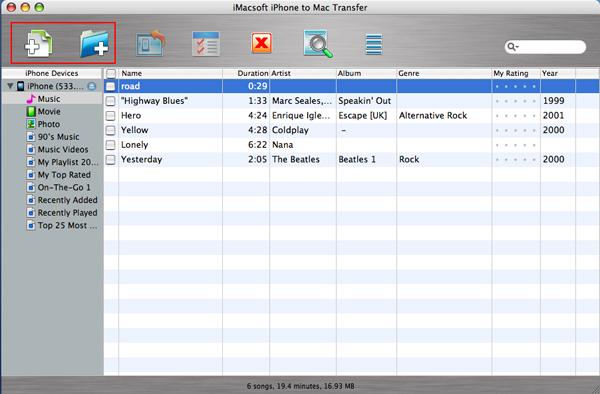This screenshot has height=394, width=600.
Task: Sort by the My Rating column header
Action: tap(516, 73)
